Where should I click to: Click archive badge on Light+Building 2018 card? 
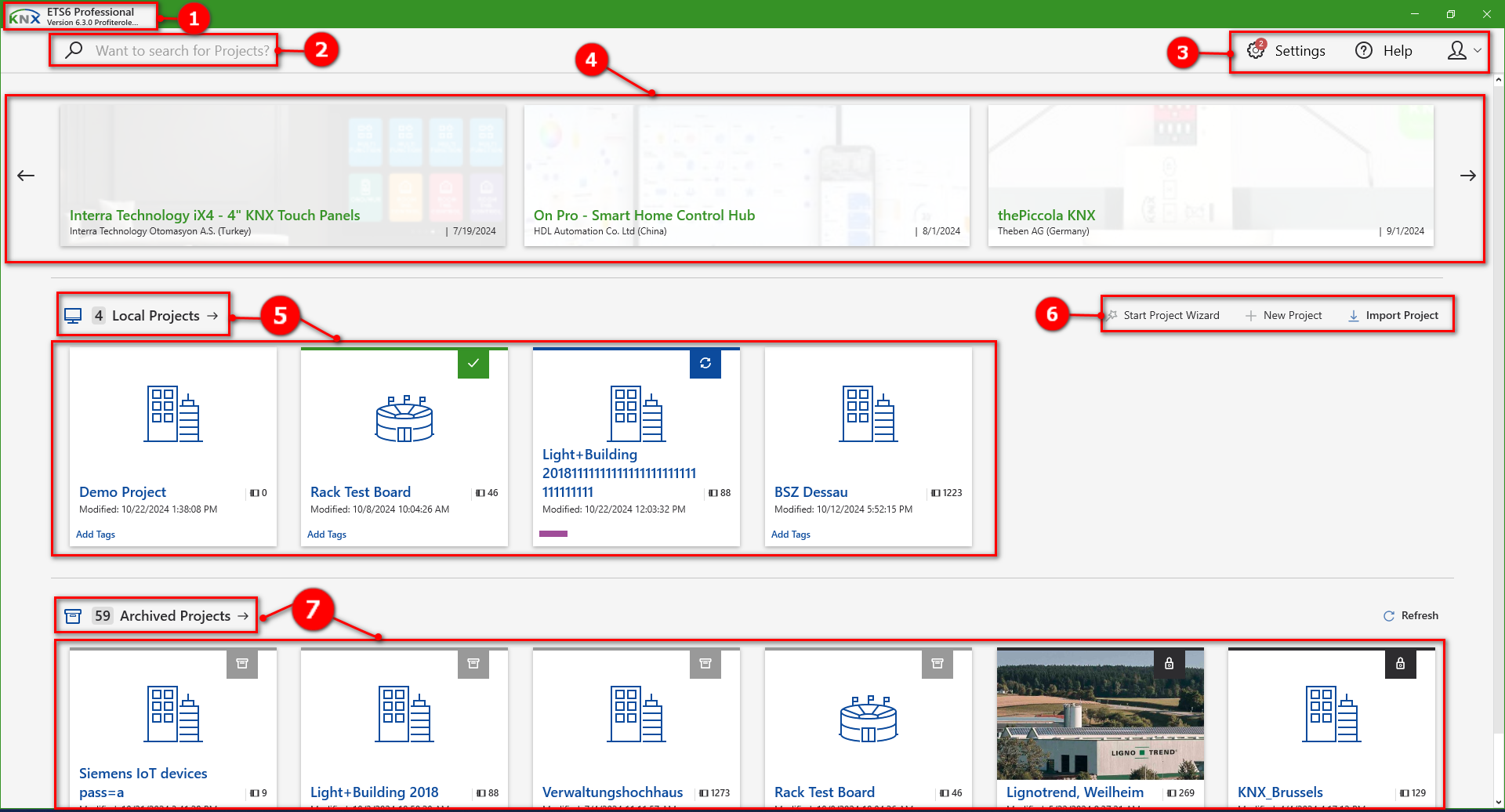point(473,664)
